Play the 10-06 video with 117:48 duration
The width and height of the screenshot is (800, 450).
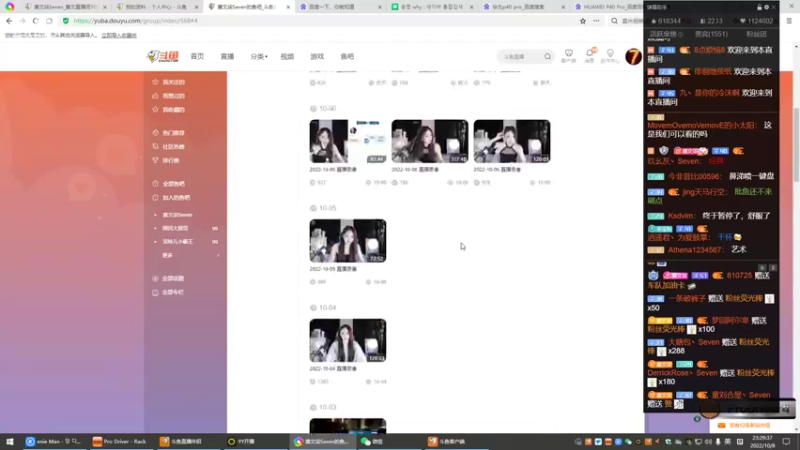(x=430, y=141)
